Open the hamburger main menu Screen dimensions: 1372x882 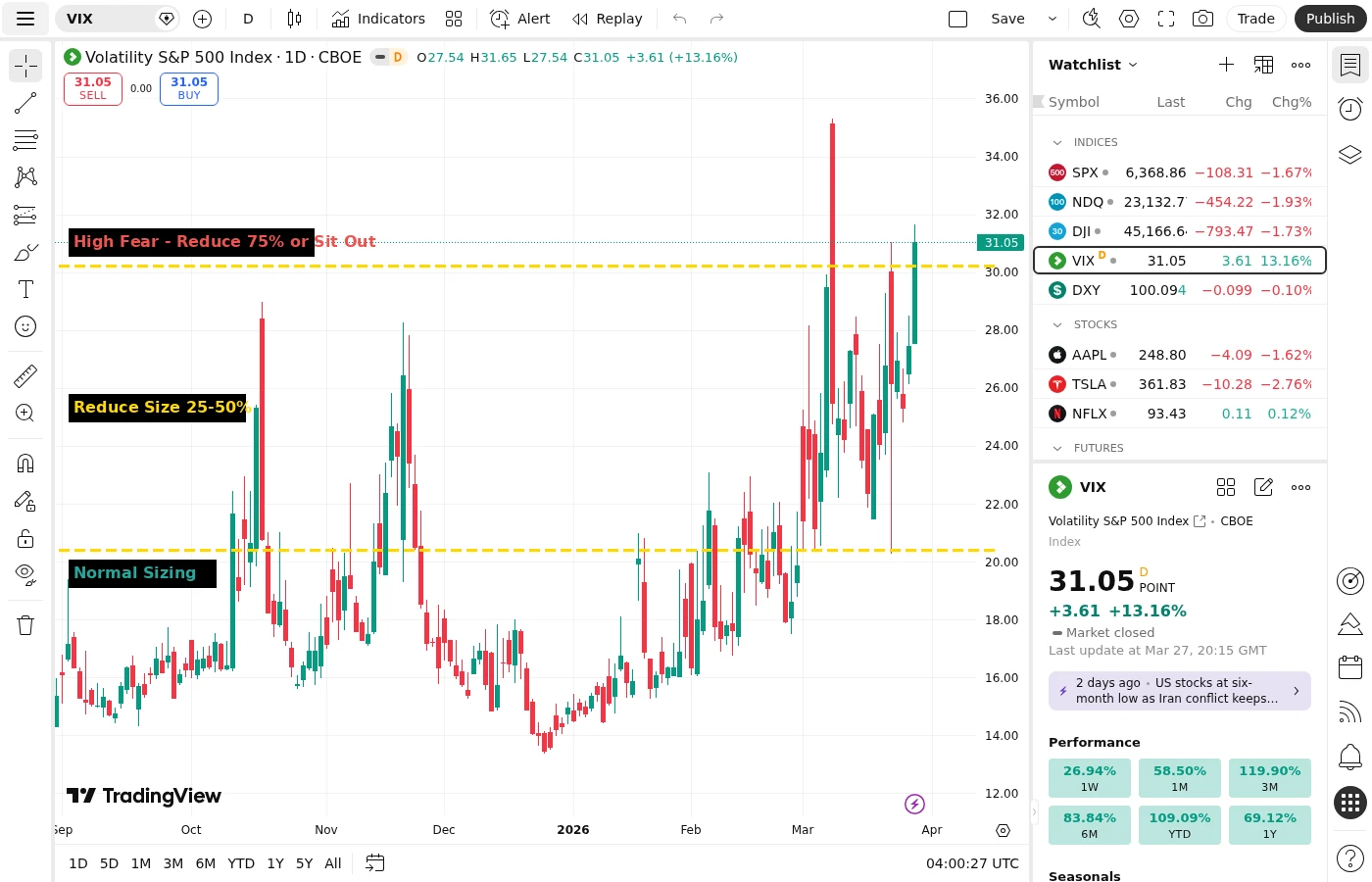coord(25,19)
